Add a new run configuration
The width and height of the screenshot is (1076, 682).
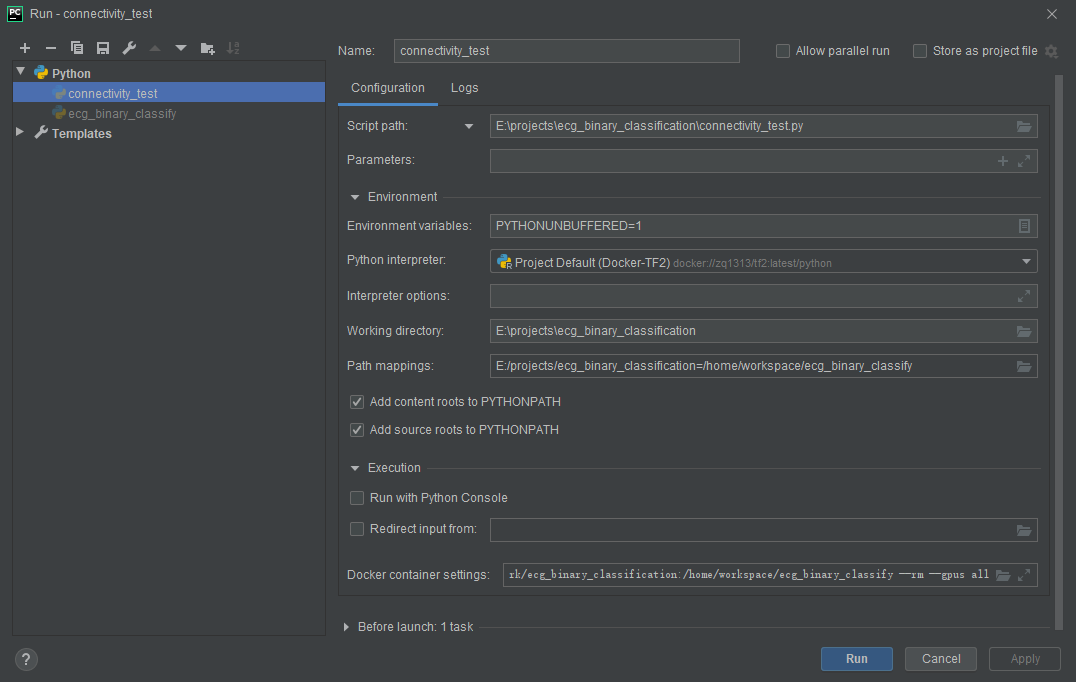coord(24,47)
